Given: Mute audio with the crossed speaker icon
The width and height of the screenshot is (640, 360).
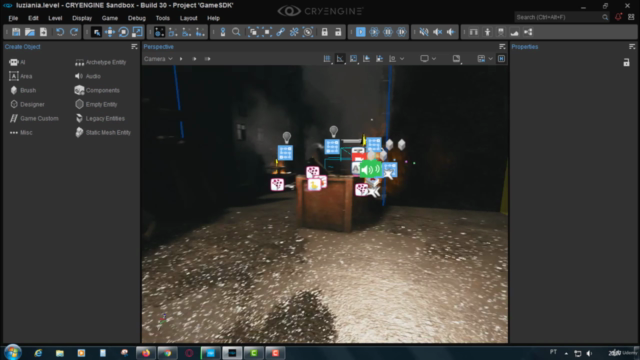Looking at the screenshot, I should [424, 32].
